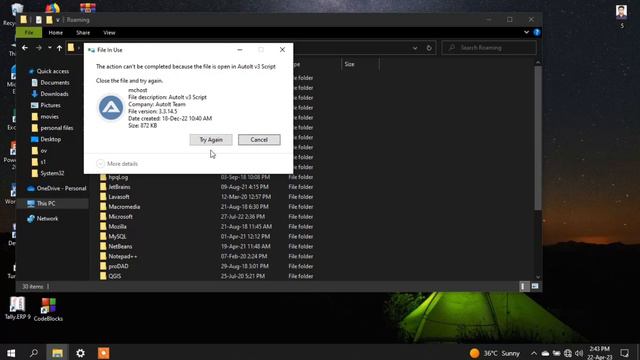Open the File ribbon tab

click(x=29, y=33)
